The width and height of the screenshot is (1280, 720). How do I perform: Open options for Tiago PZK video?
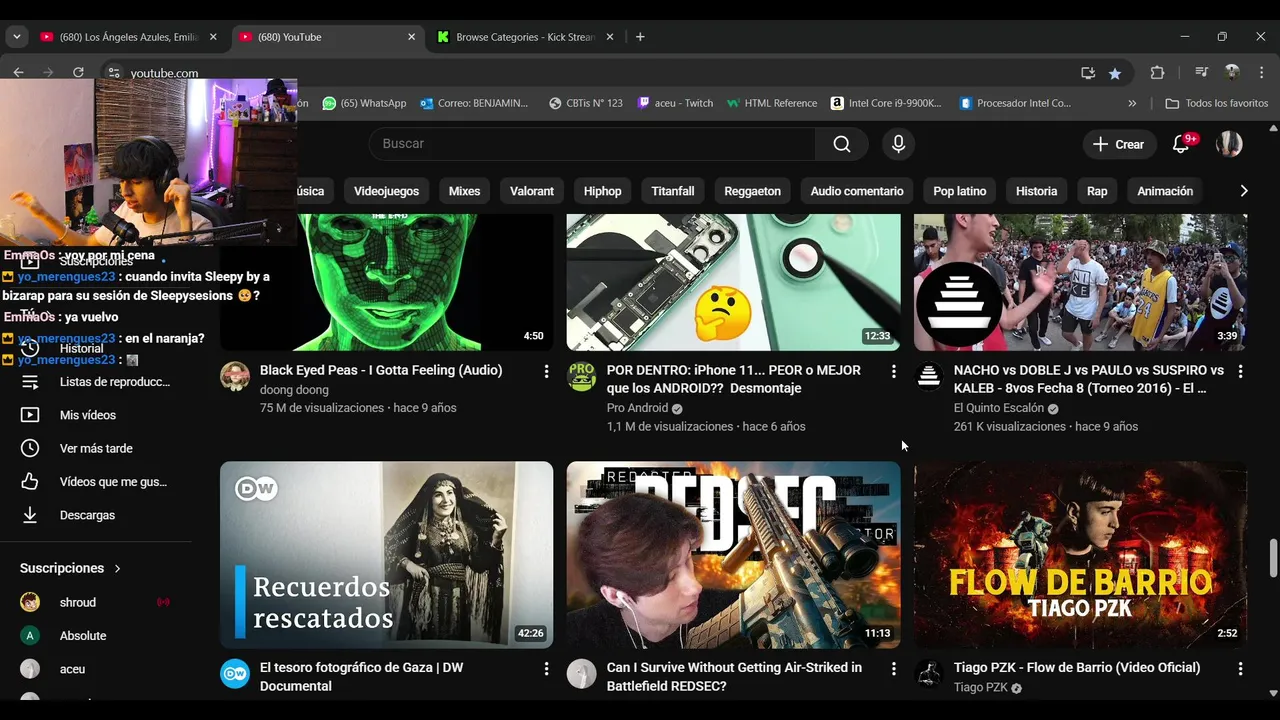[1240, 668]
